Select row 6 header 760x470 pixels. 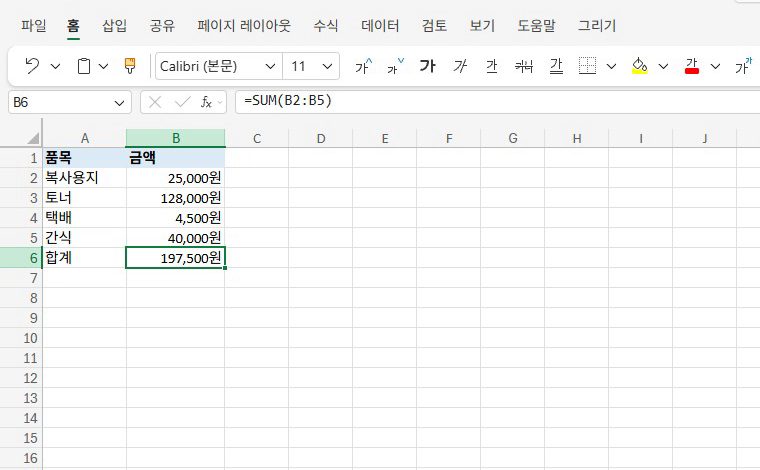[21, 258]
